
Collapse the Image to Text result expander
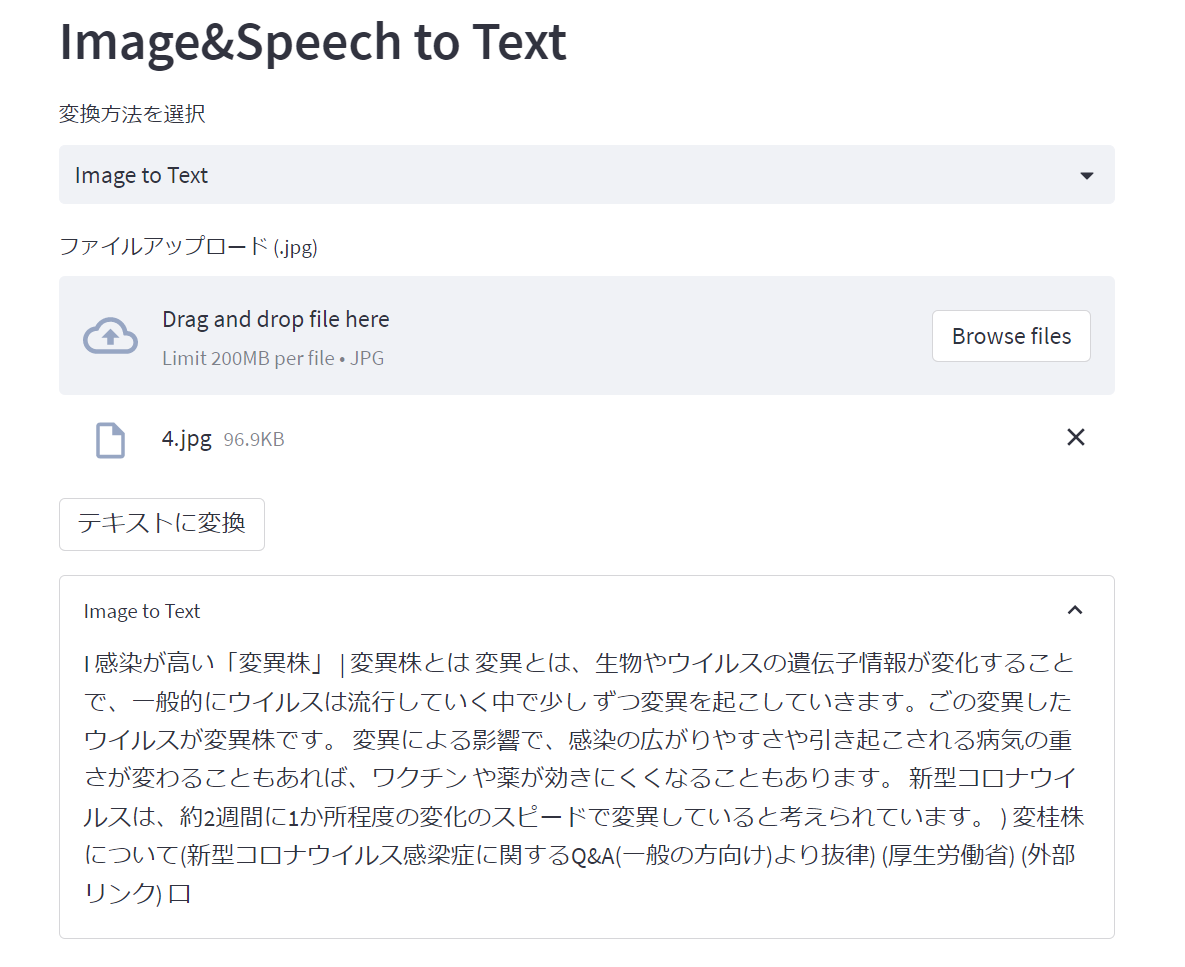pyautogui.click(x=1075, y=610)
